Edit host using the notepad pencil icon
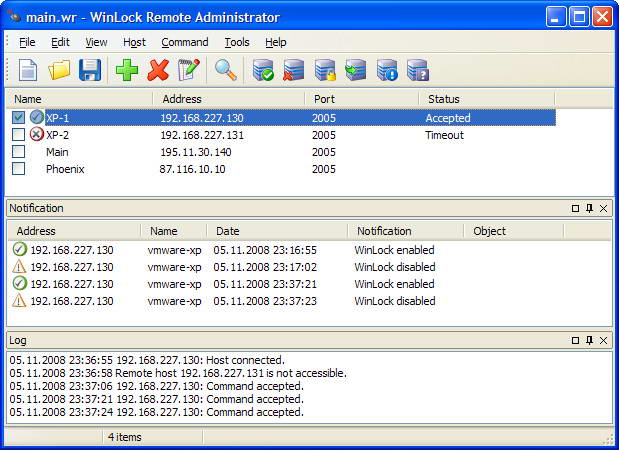 click(189, 70)
